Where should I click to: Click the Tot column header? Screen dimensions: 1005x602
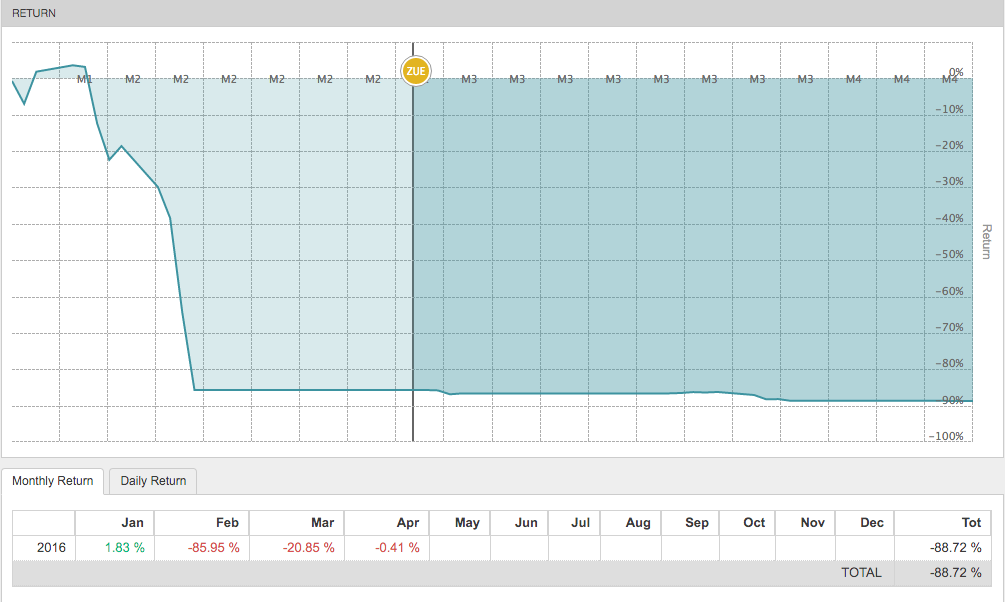[971, 523]
